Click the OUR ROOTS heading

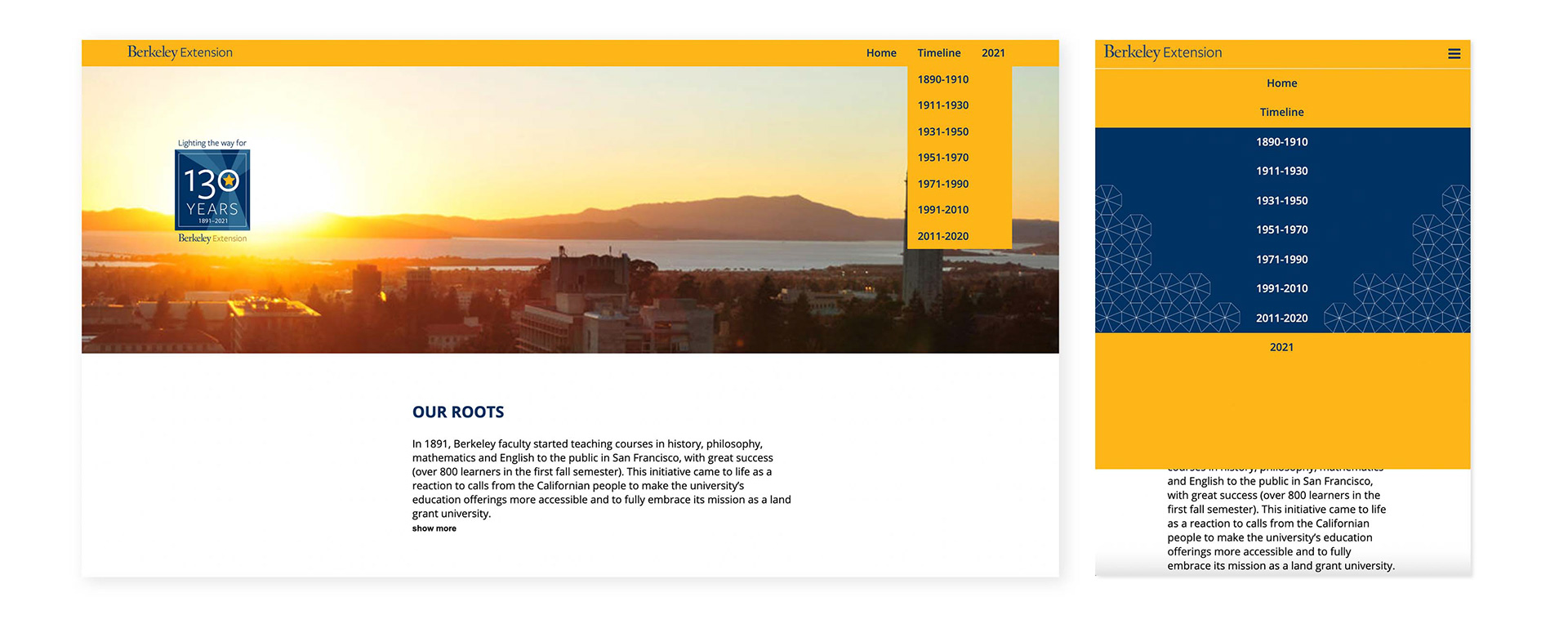click(458, 412)
